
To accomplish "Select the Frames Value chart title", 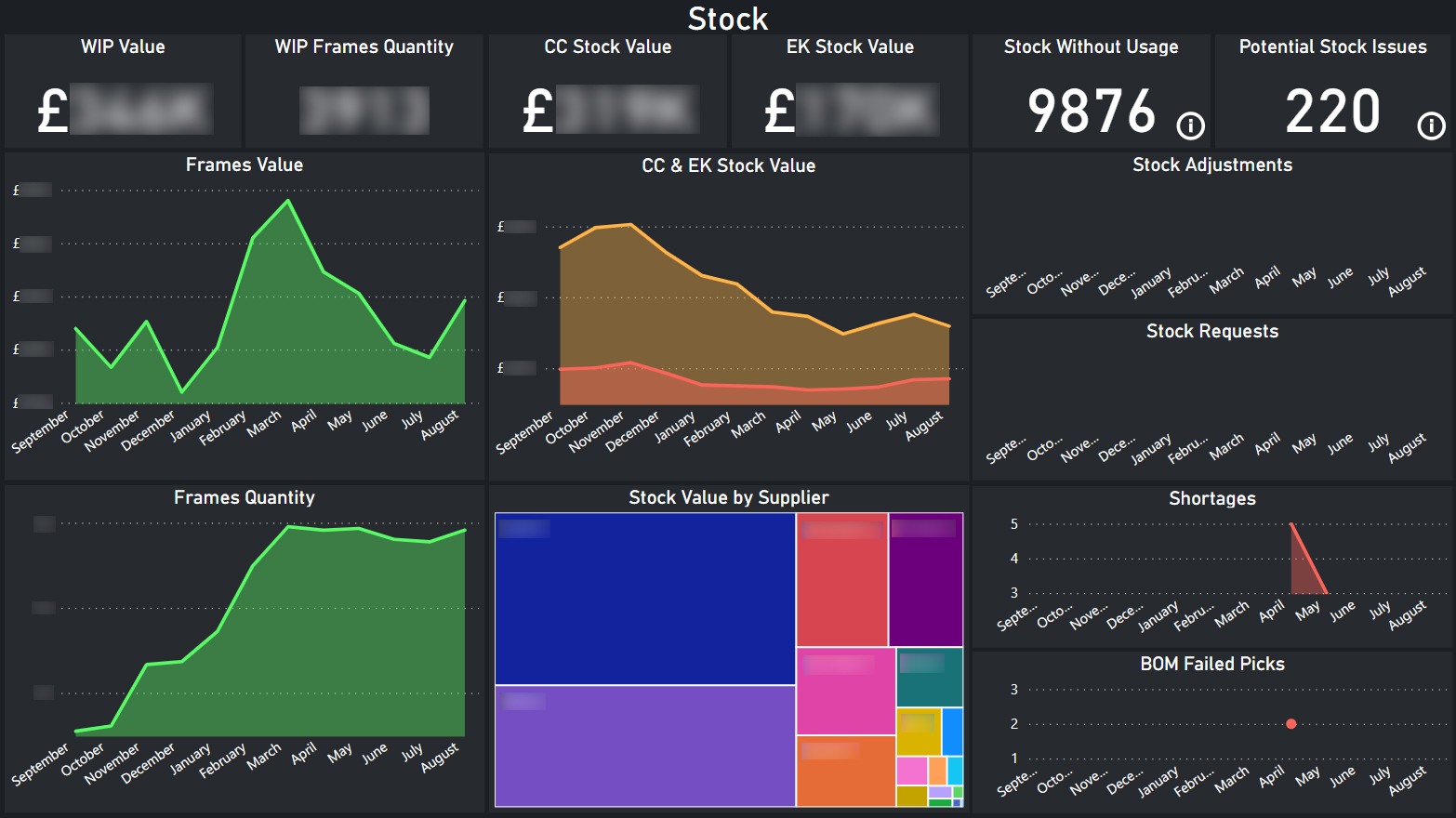I will click(x=245, y=165).
